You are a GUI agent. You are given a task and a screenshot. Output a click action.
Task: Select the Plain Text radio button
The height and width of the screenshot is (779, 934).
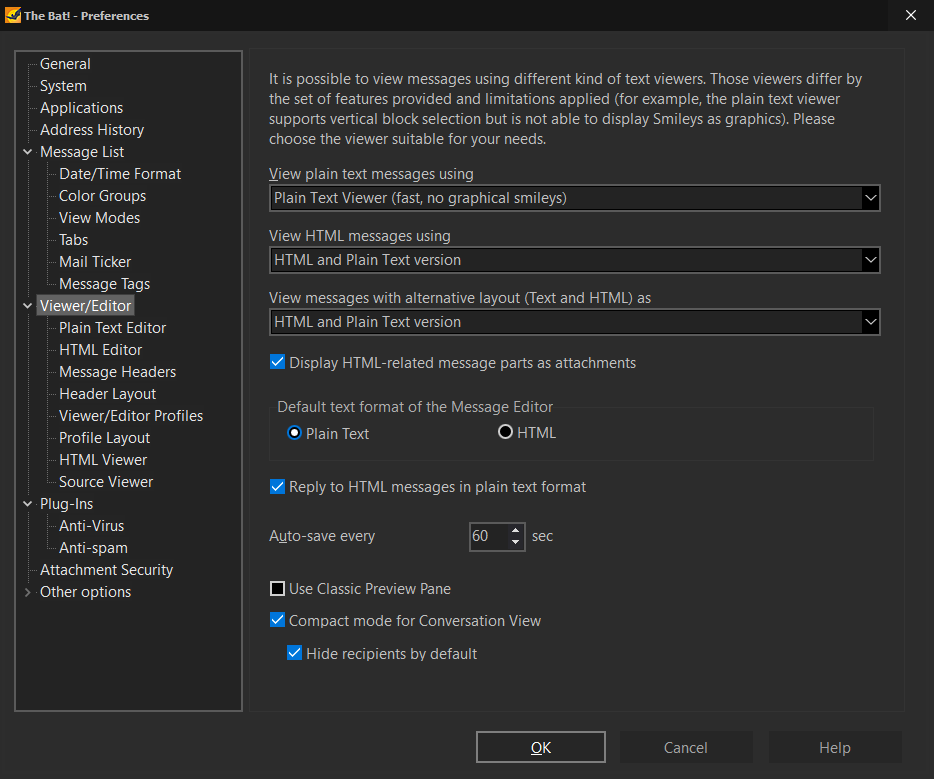click(x=295, y=433)
